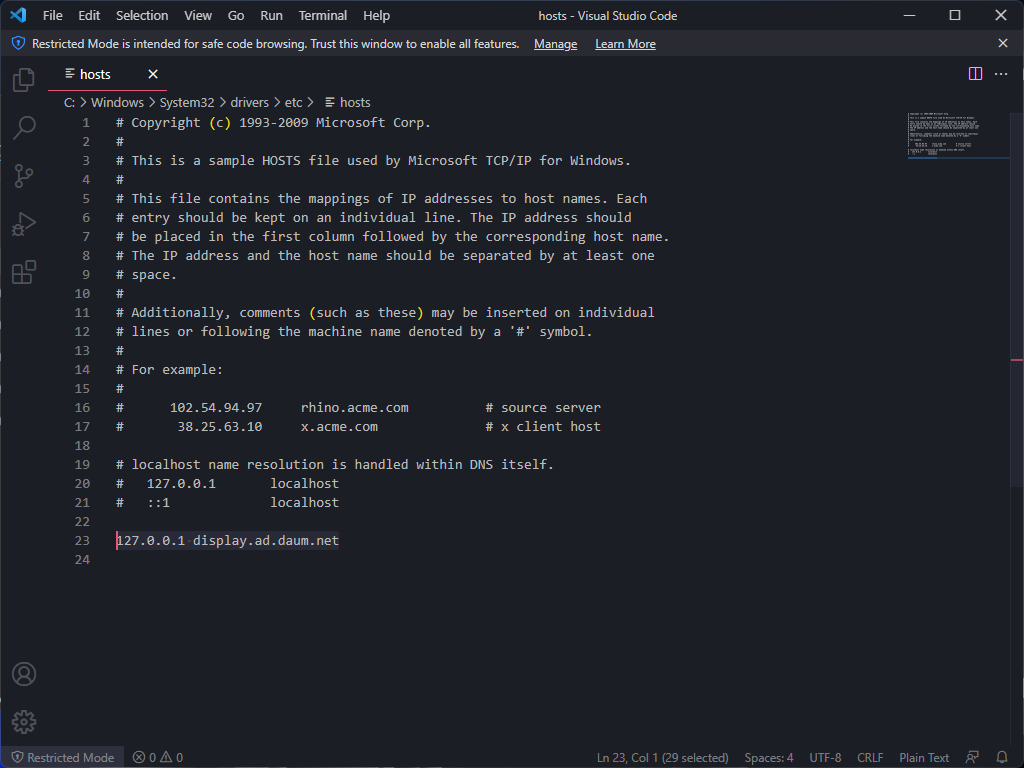The height and width of the screenshot is (768, 1024).
Task: Click line number 1 in gutter
Action: 86,123
